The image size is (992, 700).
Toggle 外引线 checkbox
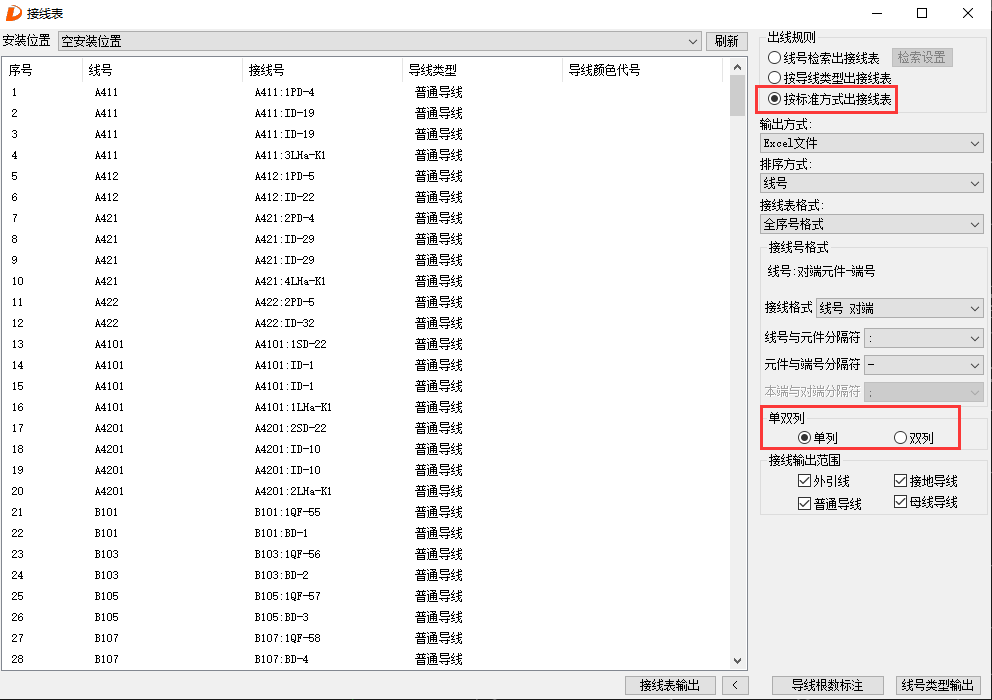point(824,481)
